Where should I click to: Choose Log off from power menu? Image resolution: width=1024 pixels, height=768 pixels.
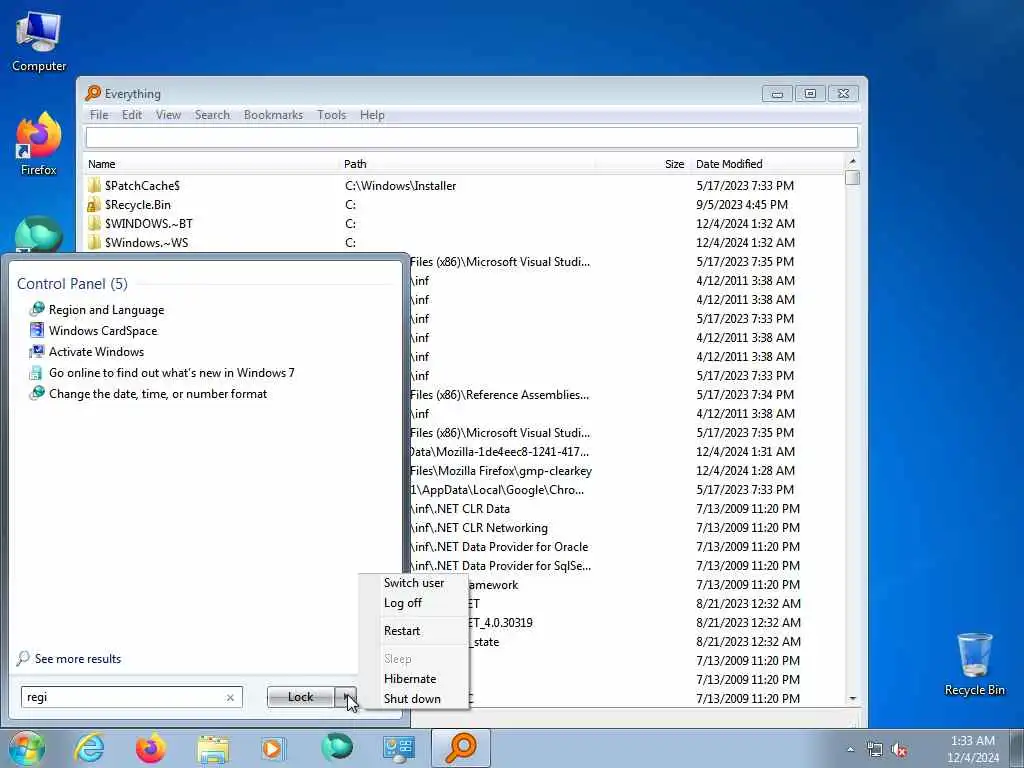click(414, 603)
